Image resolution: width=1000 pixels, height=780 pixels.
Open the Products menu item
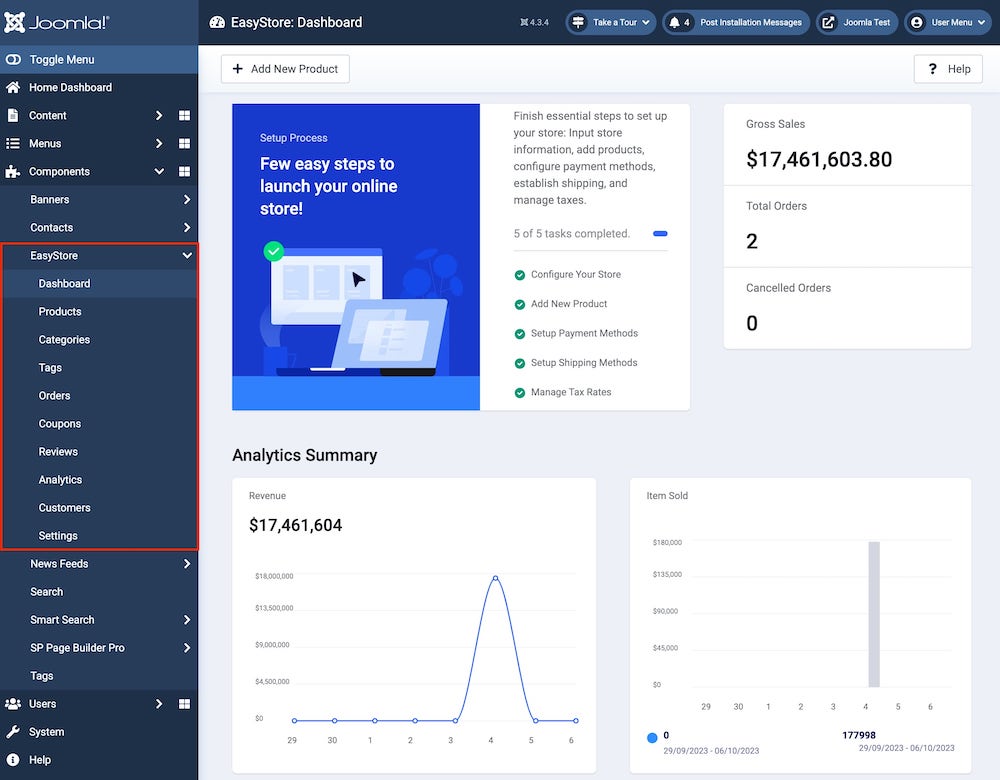pos(60,312)
